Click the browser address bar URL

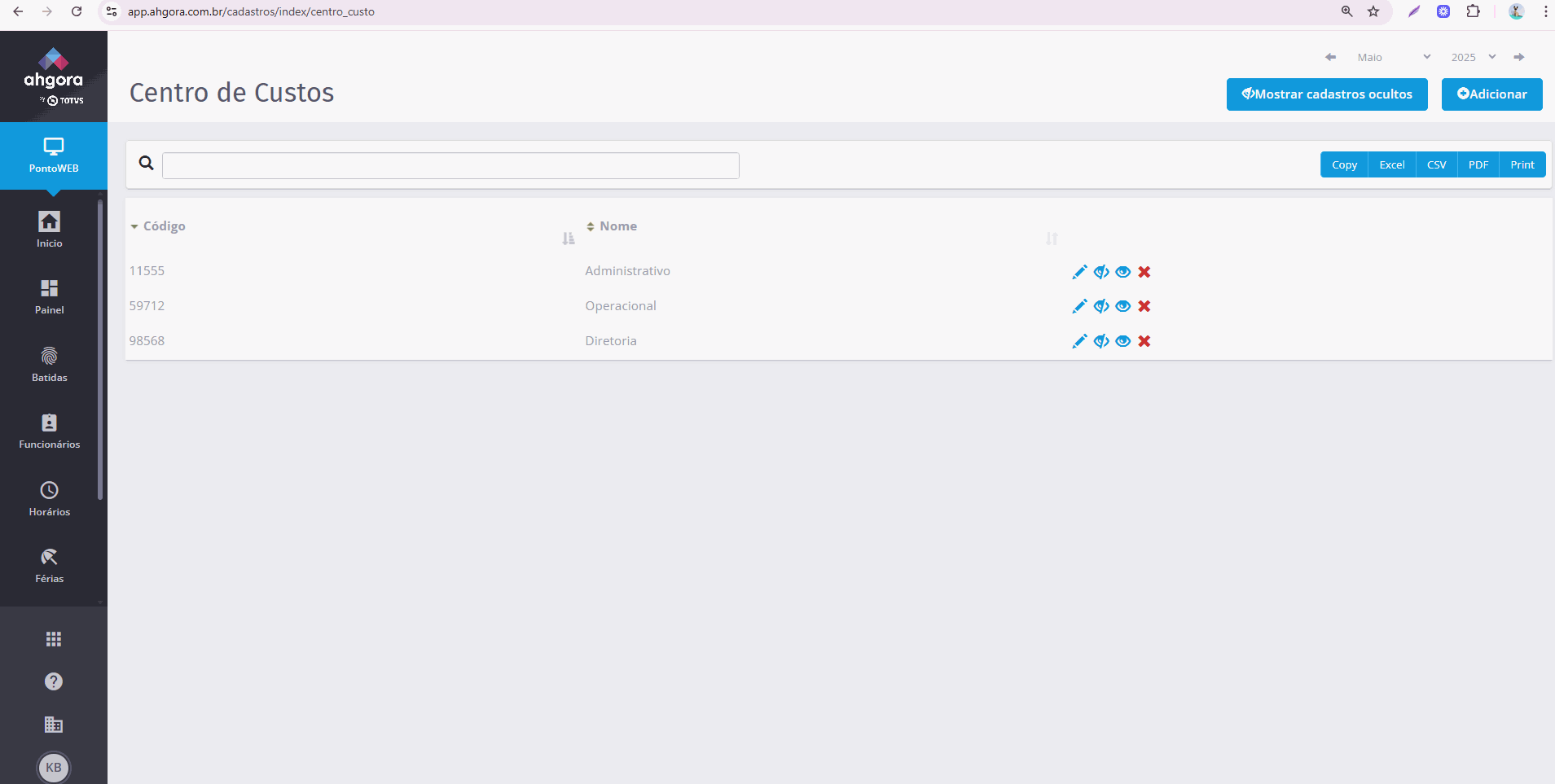point(251,12)
